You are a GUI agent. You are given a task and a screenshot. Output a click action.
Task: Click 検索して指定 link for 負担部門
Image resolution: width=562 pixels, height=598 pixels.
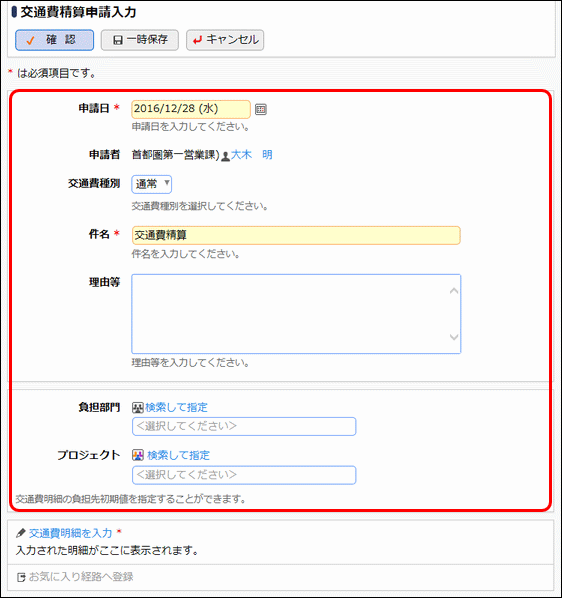click(176, 407)
